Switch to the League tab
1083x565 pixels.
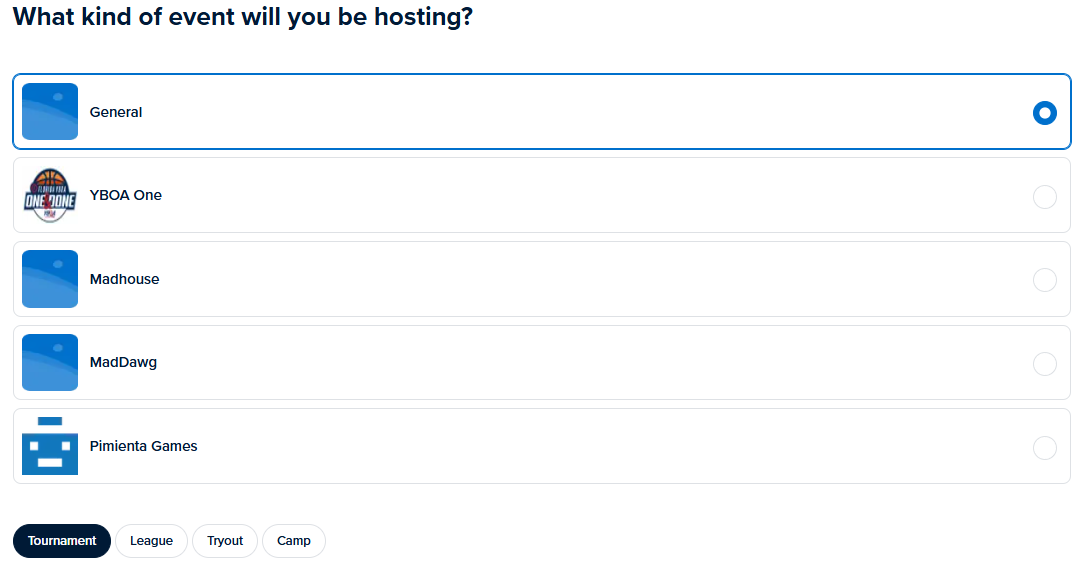click(151, 541)
